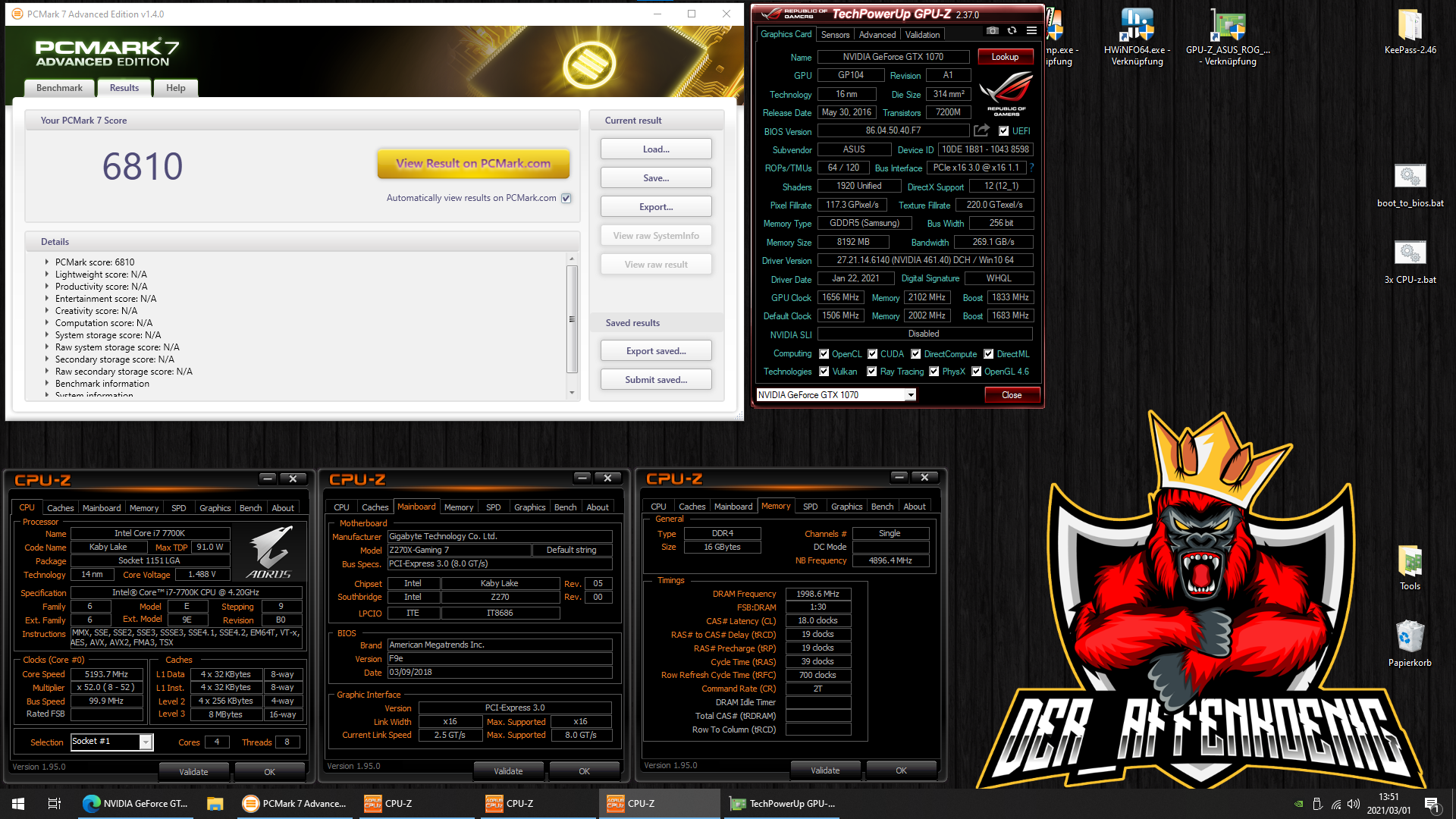Open the SPD tab in the Memory CPU-Z window
1456x819 pixels.
click(x=810, y=507)
